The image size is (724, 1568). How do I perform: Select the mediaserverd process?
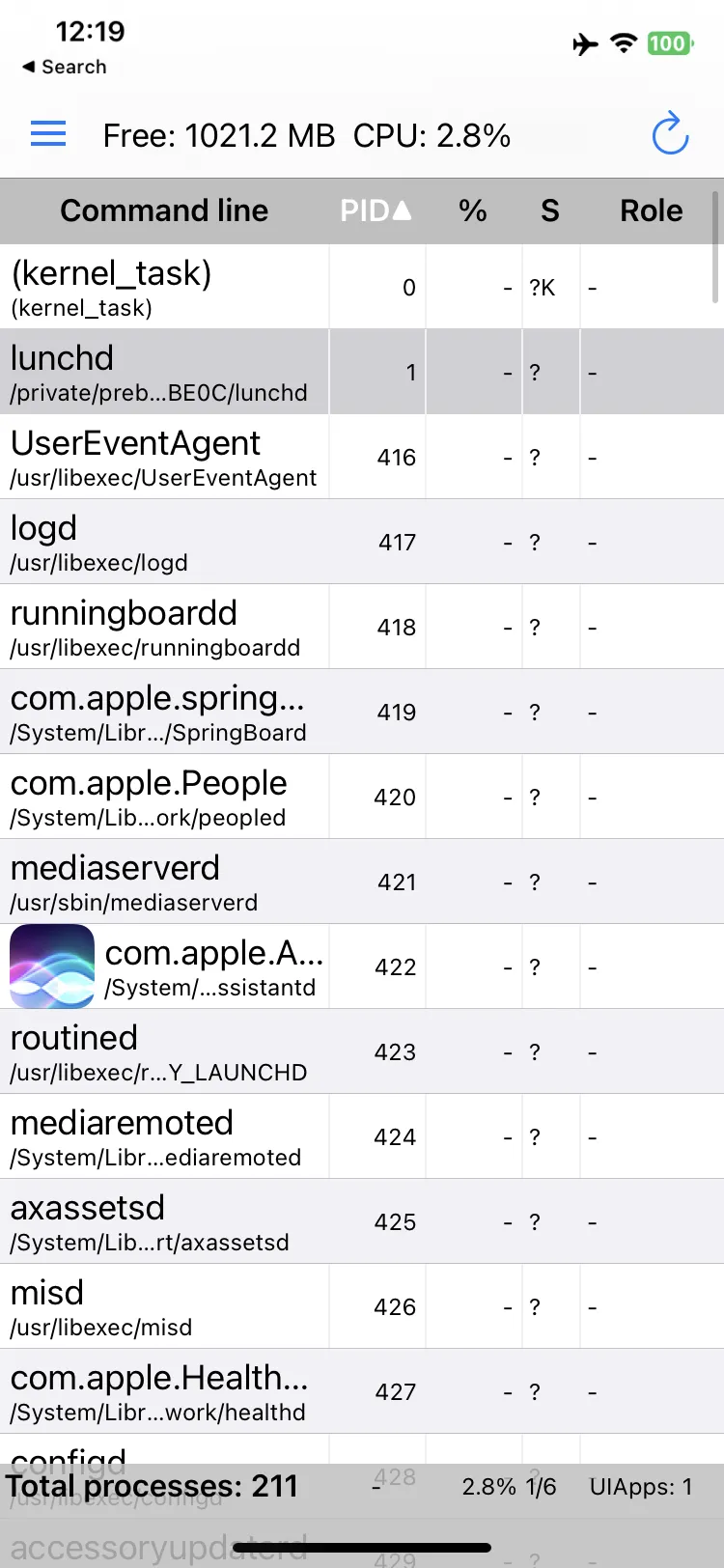(362, 882)
